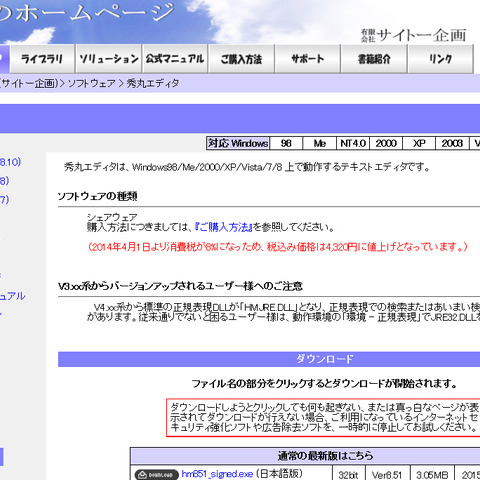480x480 pixels.
Task: Click the ソフトウェア breadcrumb link
Action: 92,83
